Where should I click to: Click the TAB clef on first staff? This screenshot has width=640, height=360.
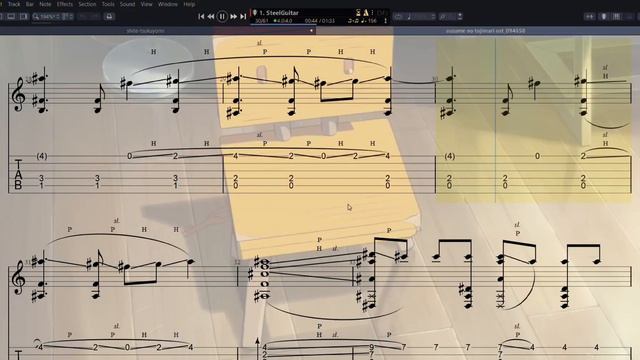click(18, 175)
